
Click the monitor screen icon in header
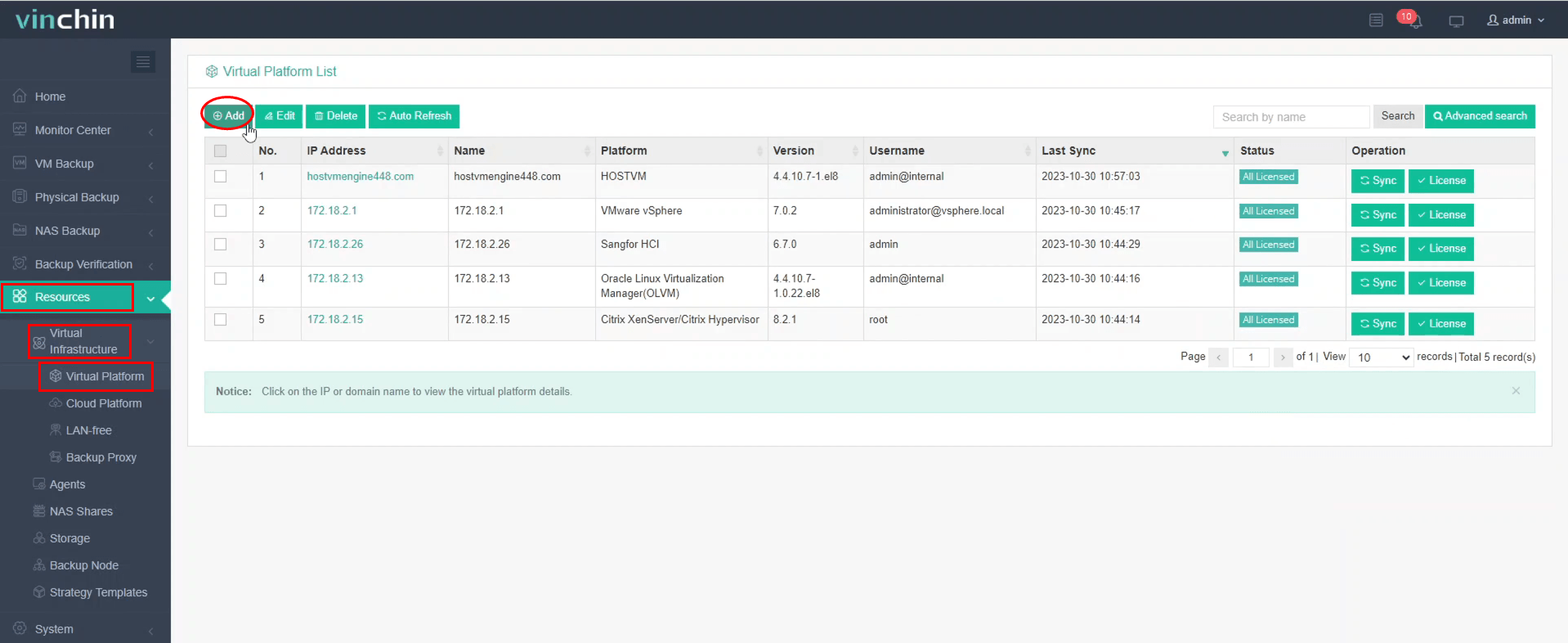click(1456, 21)
